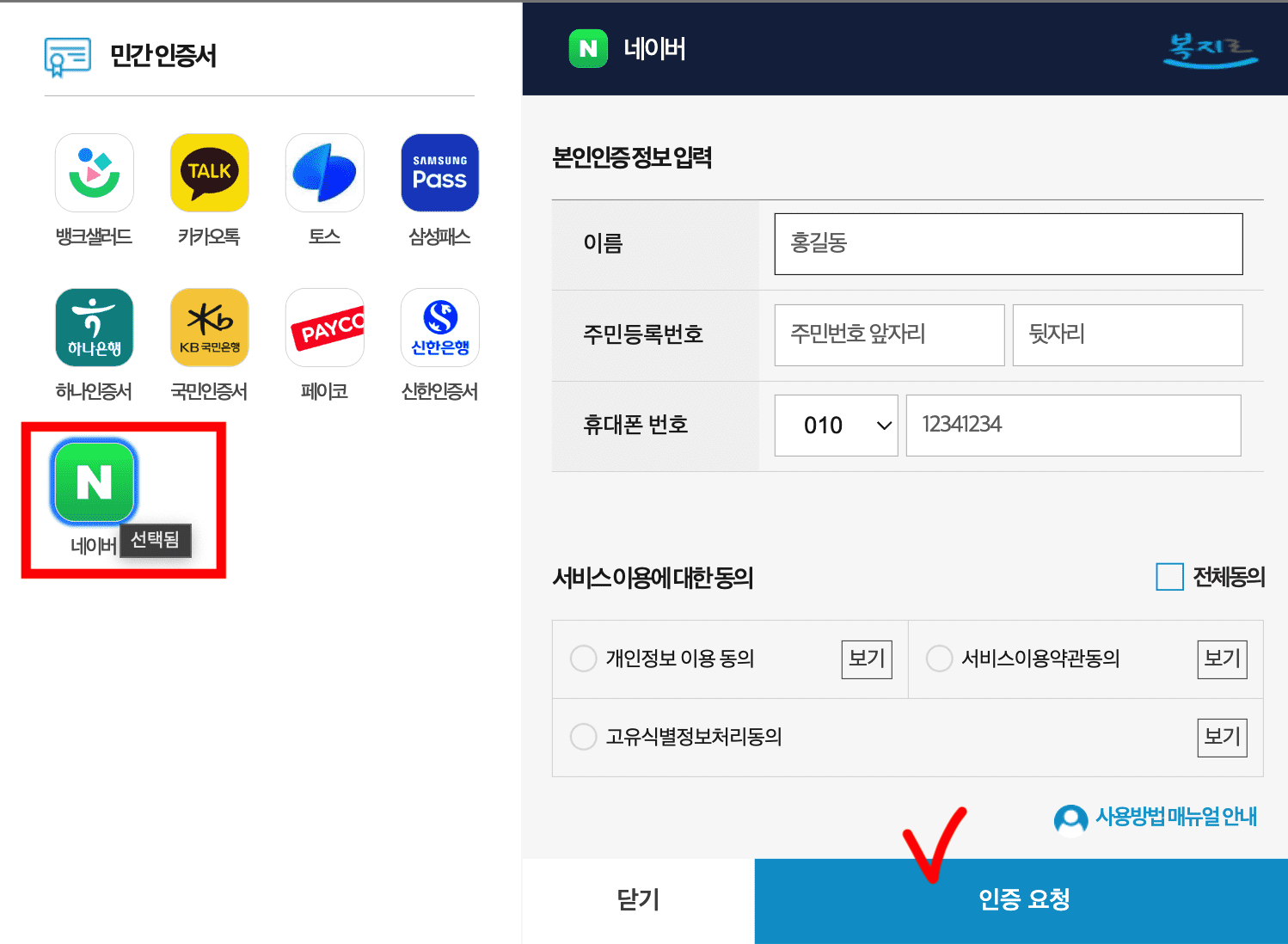The height and width of the screenshot is (944, 1288).
Task: Open the 사용방법 매뉴얼 안내 link
Action: click(x=1176, y=817)
